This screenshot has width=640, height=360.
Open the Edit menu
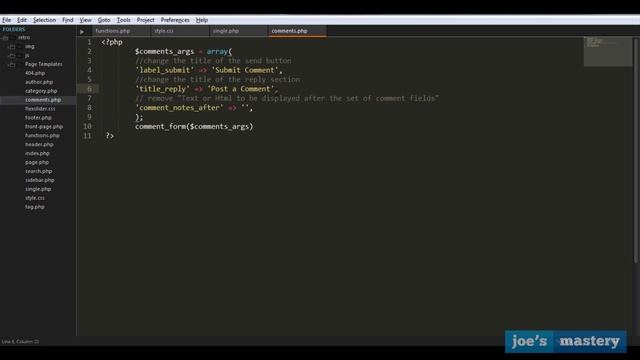(x=22, y=20)
